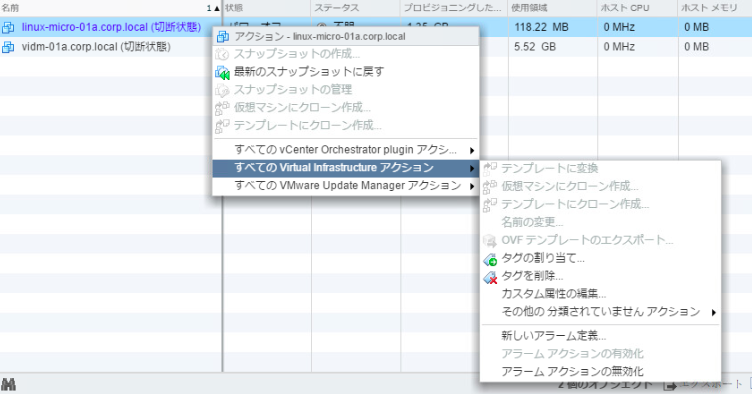Screen dimensions: 752x394
Task: Click the vidm-01a VM icon in list
Action: coord(8,47)
